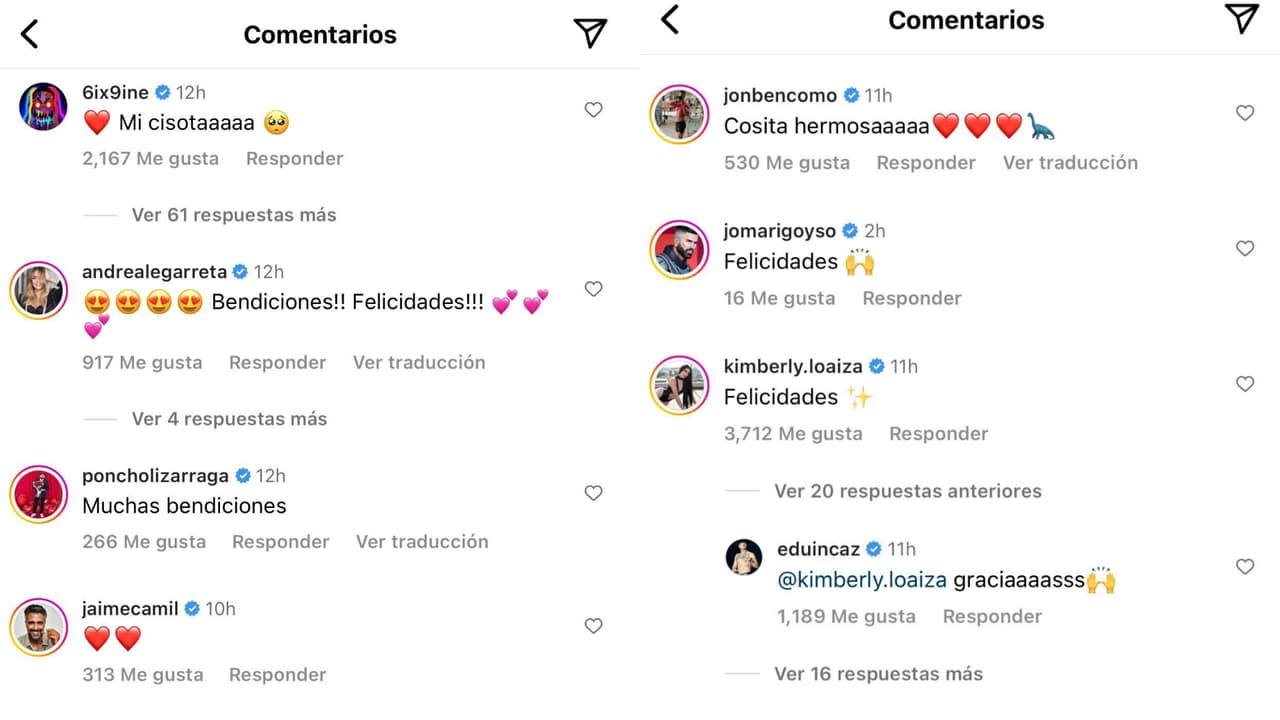Select the Comentarios header title
The image size is (1280, 720).
point(320,34)
